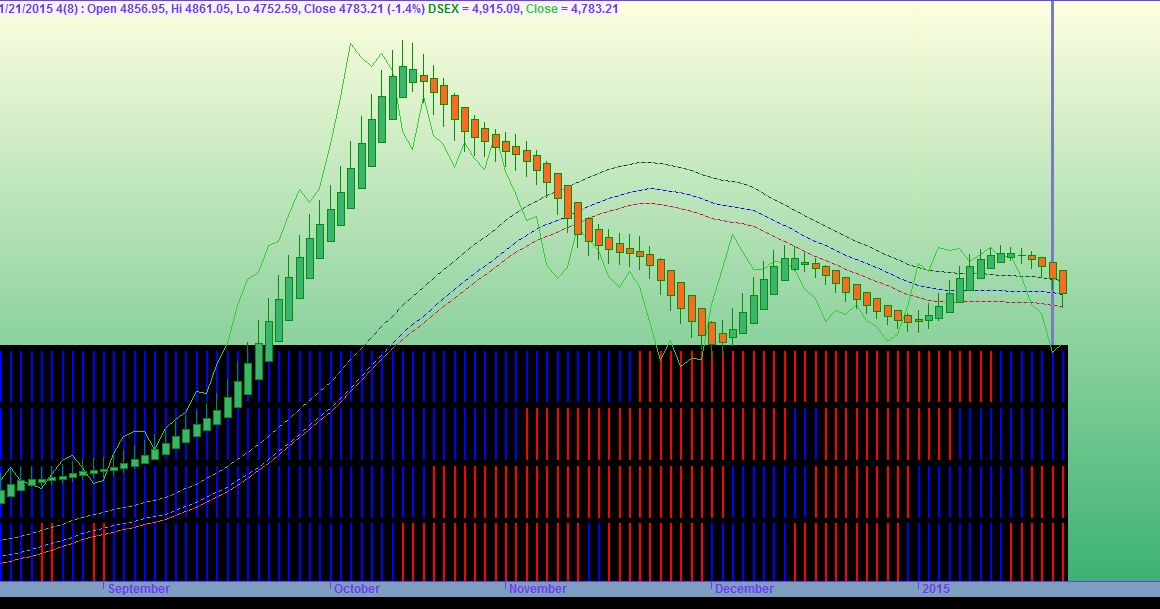Click the green Close = 4,783.21 title
Viewport: 1160px width, 609px height.
tap(572, 9)
